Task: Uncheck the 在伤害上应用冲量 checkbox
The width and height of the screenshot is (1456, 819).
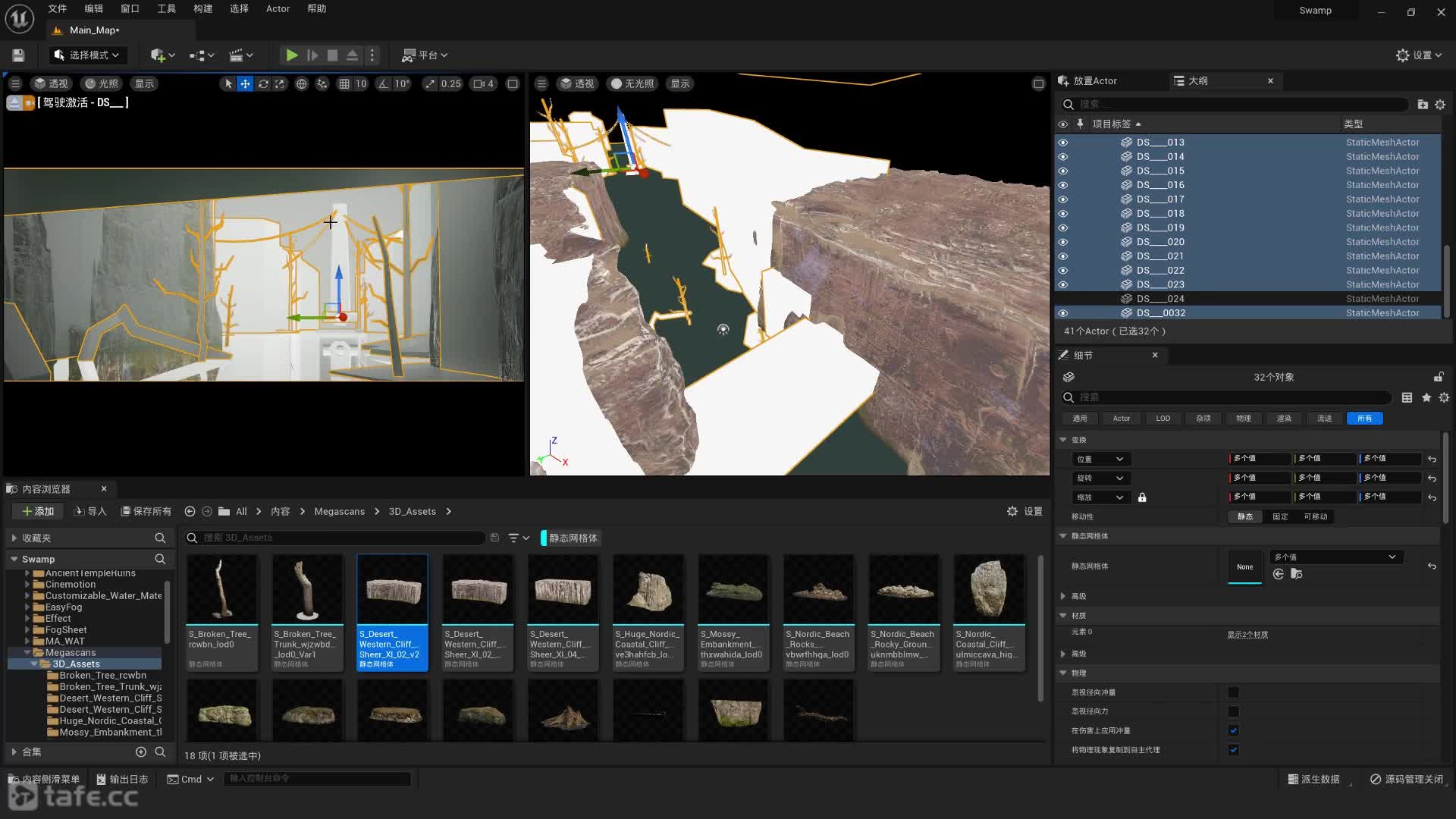Action: tap(1233, 731)
